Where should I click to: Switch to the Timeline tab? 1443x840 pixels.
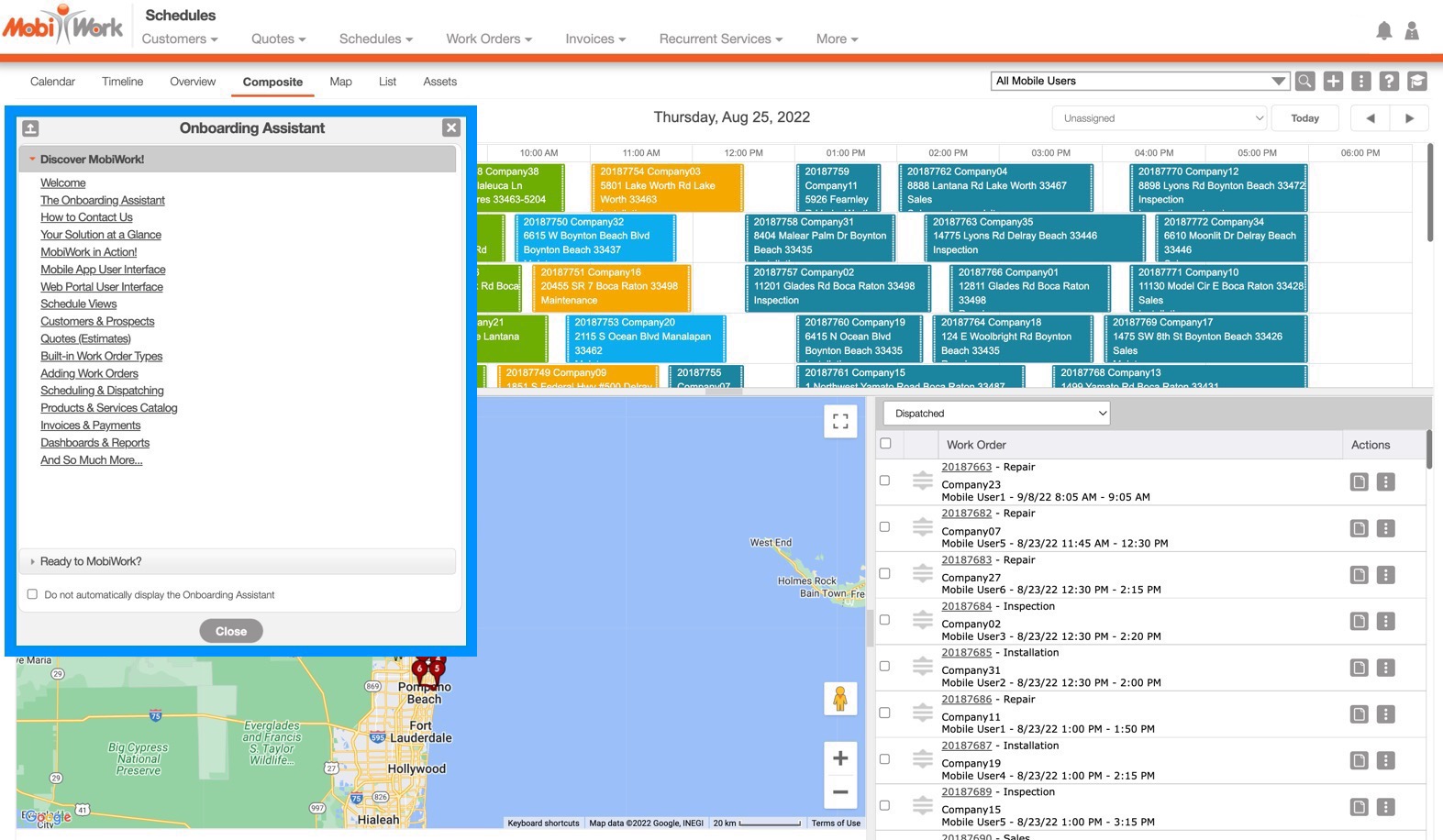[x=122, y=82]
